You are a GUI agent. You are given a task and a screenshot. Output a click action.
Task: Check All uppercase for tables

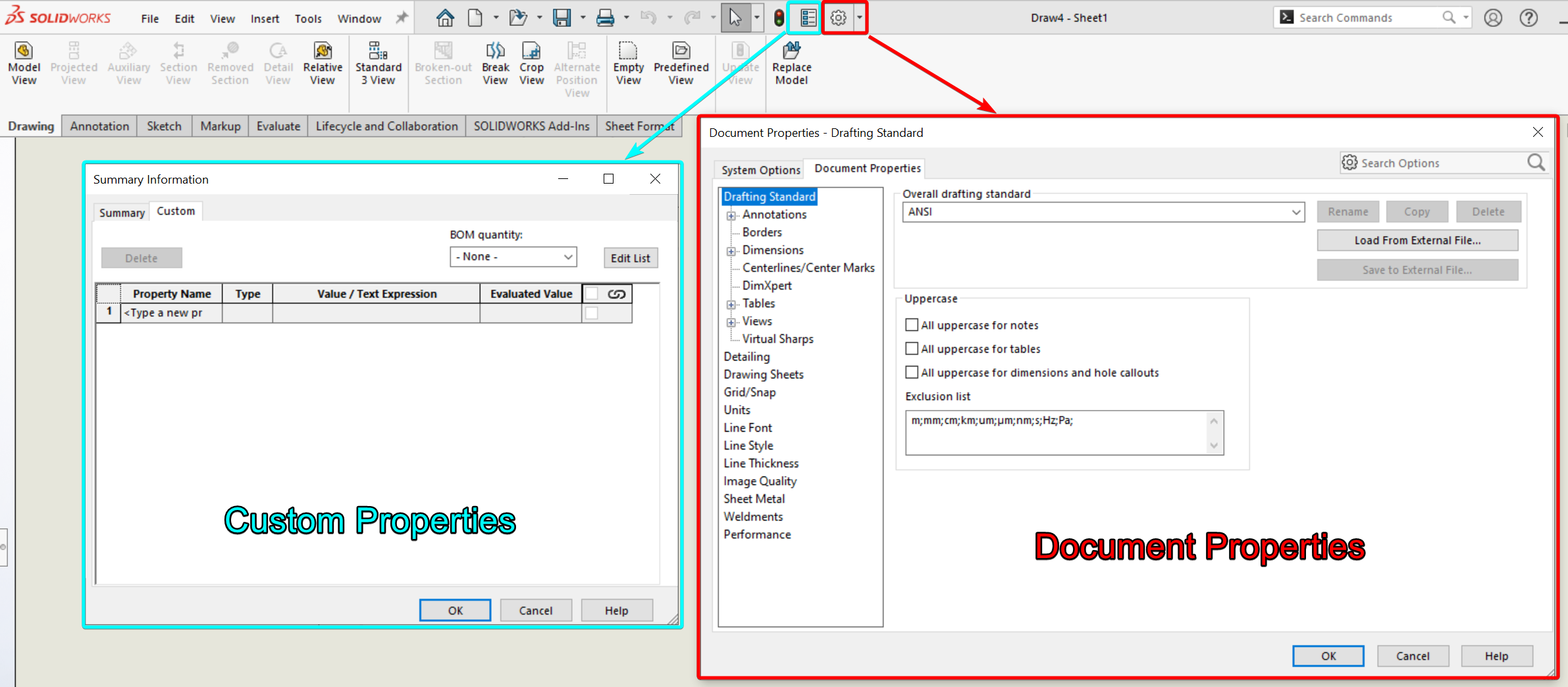coord(912,349)
